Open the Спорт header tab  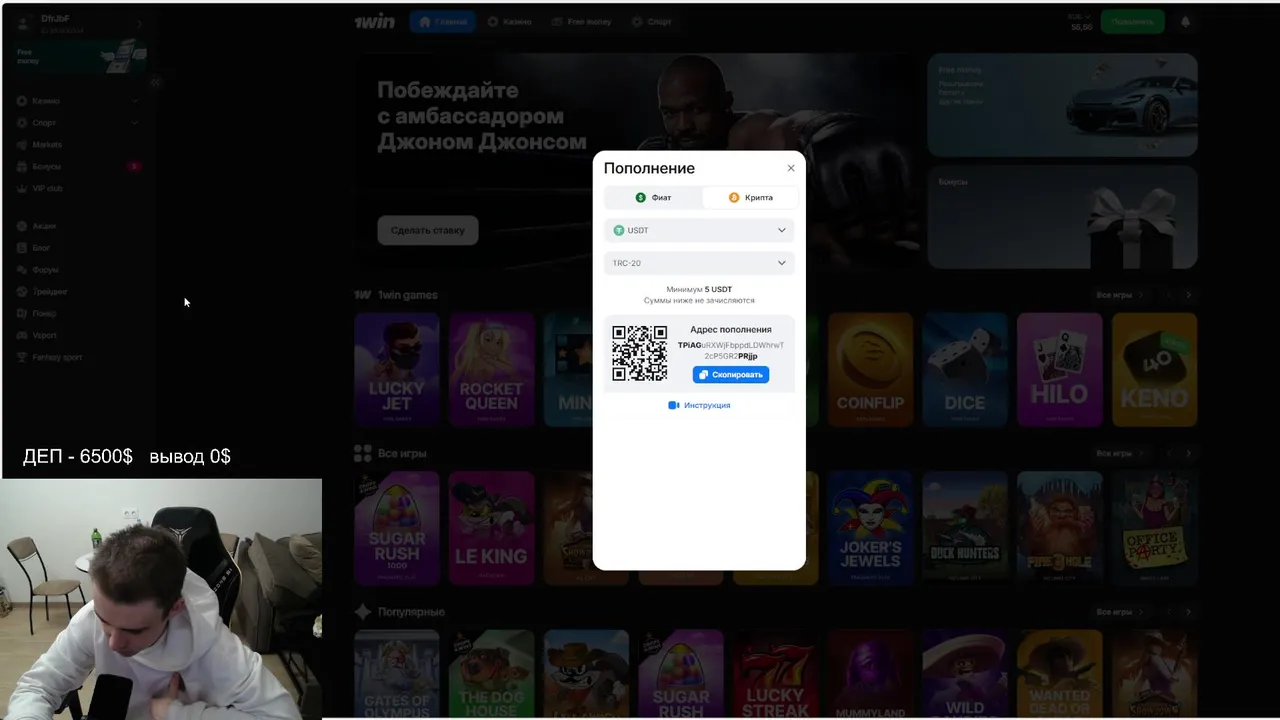[651, 21]
